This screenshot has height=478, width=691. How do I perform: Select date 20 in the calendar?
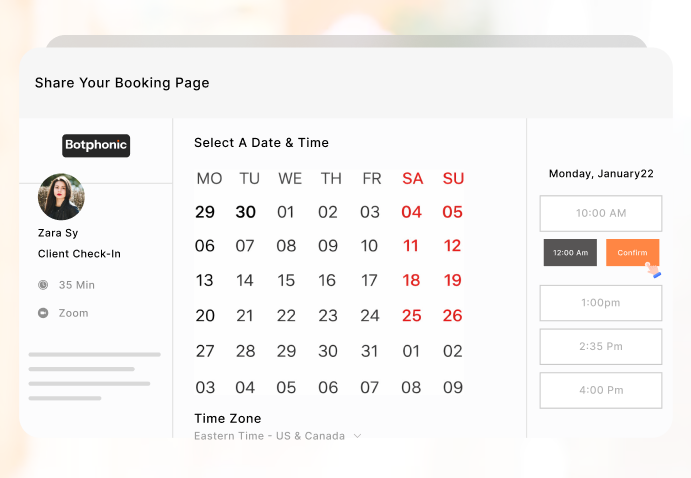click(205, 315)
